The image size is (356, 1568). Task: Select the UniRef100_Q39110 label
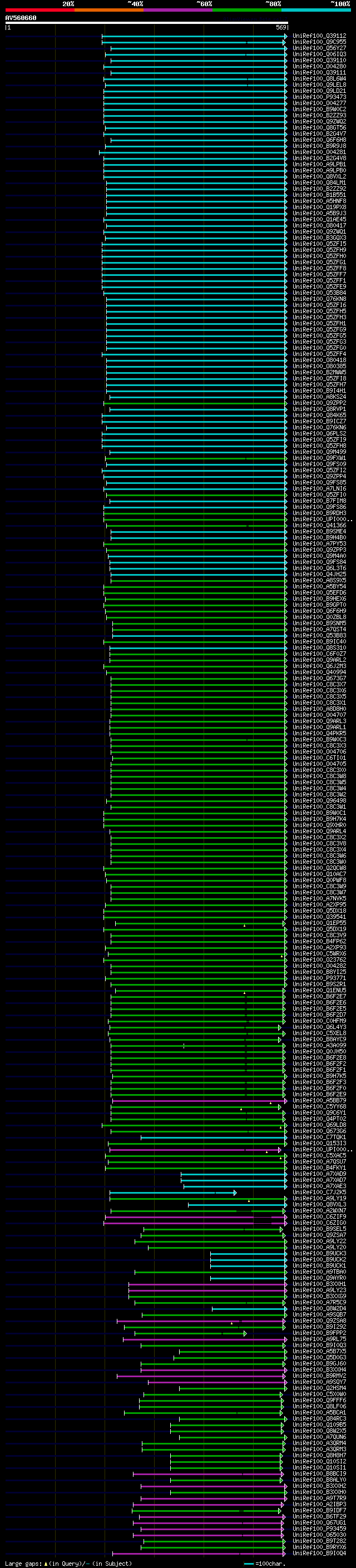click(319, 60)
